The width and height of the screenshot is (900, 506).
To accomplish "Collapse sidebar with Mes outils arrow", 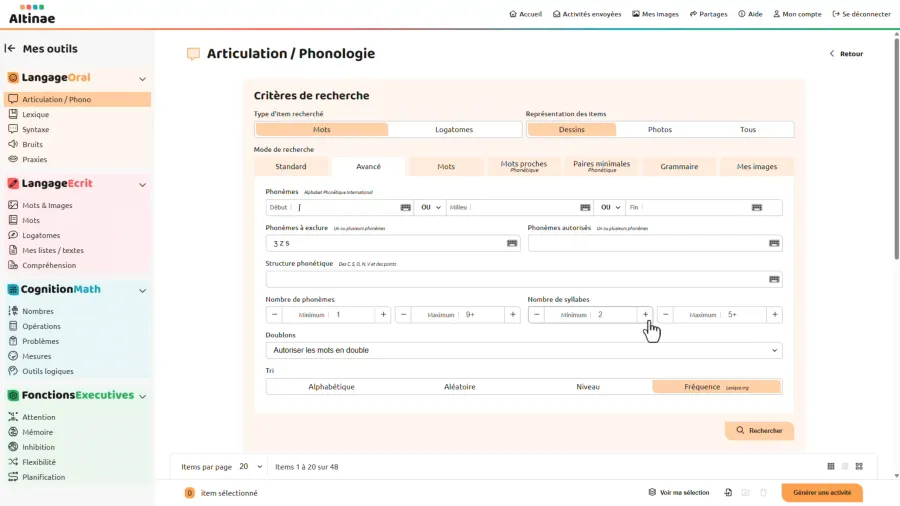I will click(x=10, y=48).
